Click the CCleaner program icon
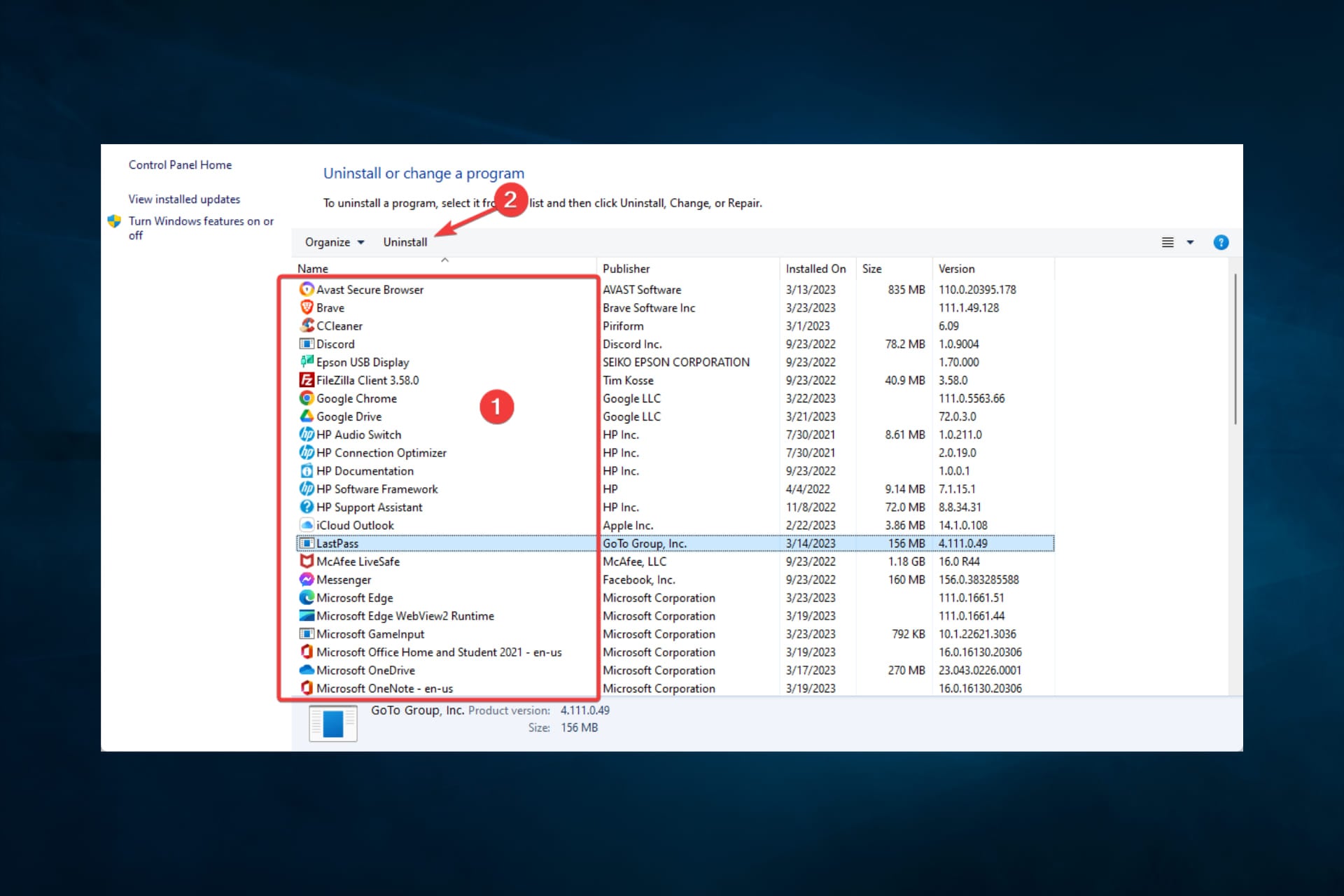Image resolution: width=1344 pixels, height=896 pixels. pyautogui.click(x=306, y=325)
